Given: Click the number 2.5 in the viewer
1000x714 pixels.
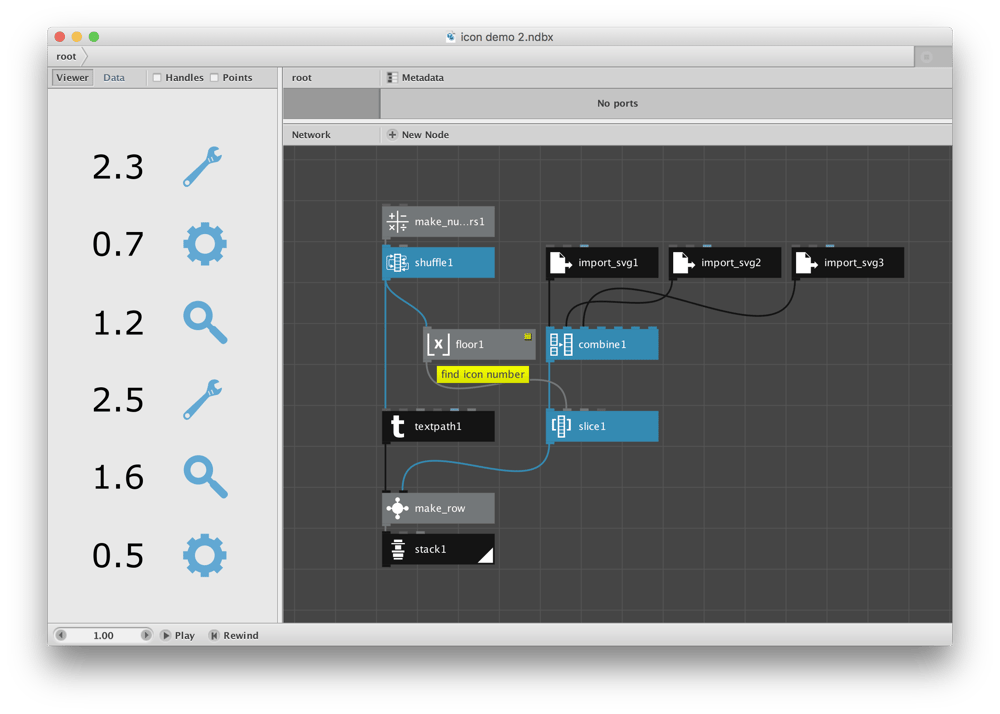Looking at the screenshot, I should 118,400.
